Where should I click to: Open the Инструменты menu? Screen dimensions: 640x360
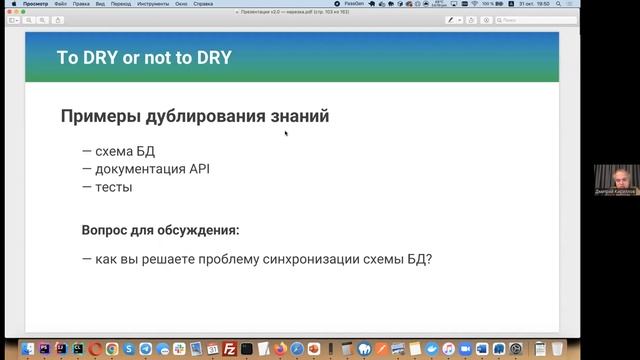[x=153, y=4]
